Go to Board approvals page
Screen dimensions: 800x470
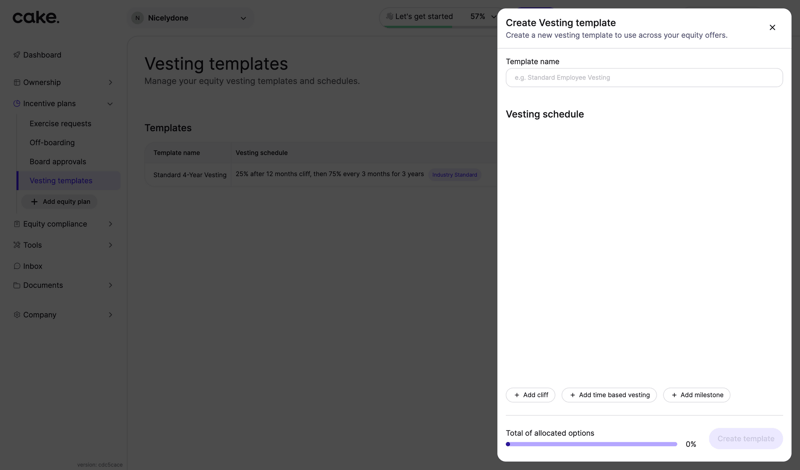tap(57, 162)
